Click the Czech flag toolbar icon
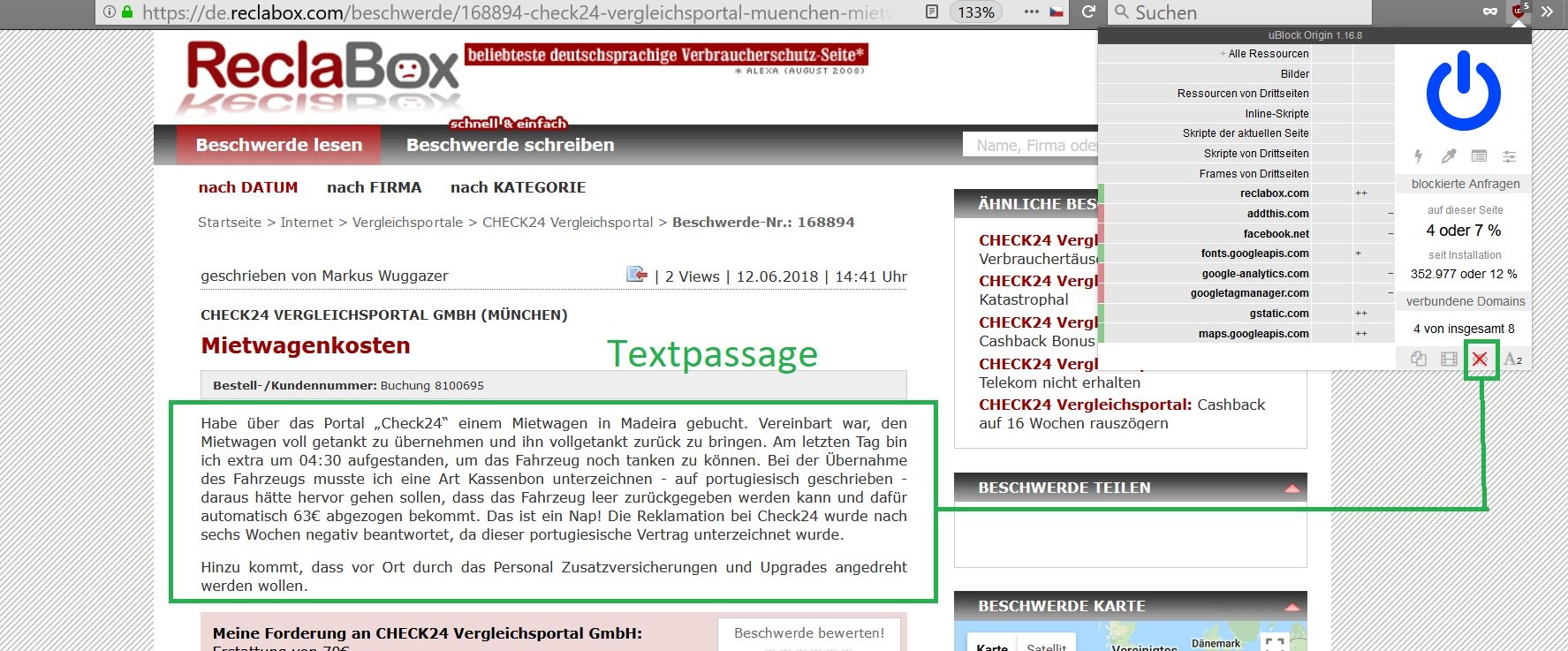This screenshot has width=1568, height=651. click(x=1057, y=11)
